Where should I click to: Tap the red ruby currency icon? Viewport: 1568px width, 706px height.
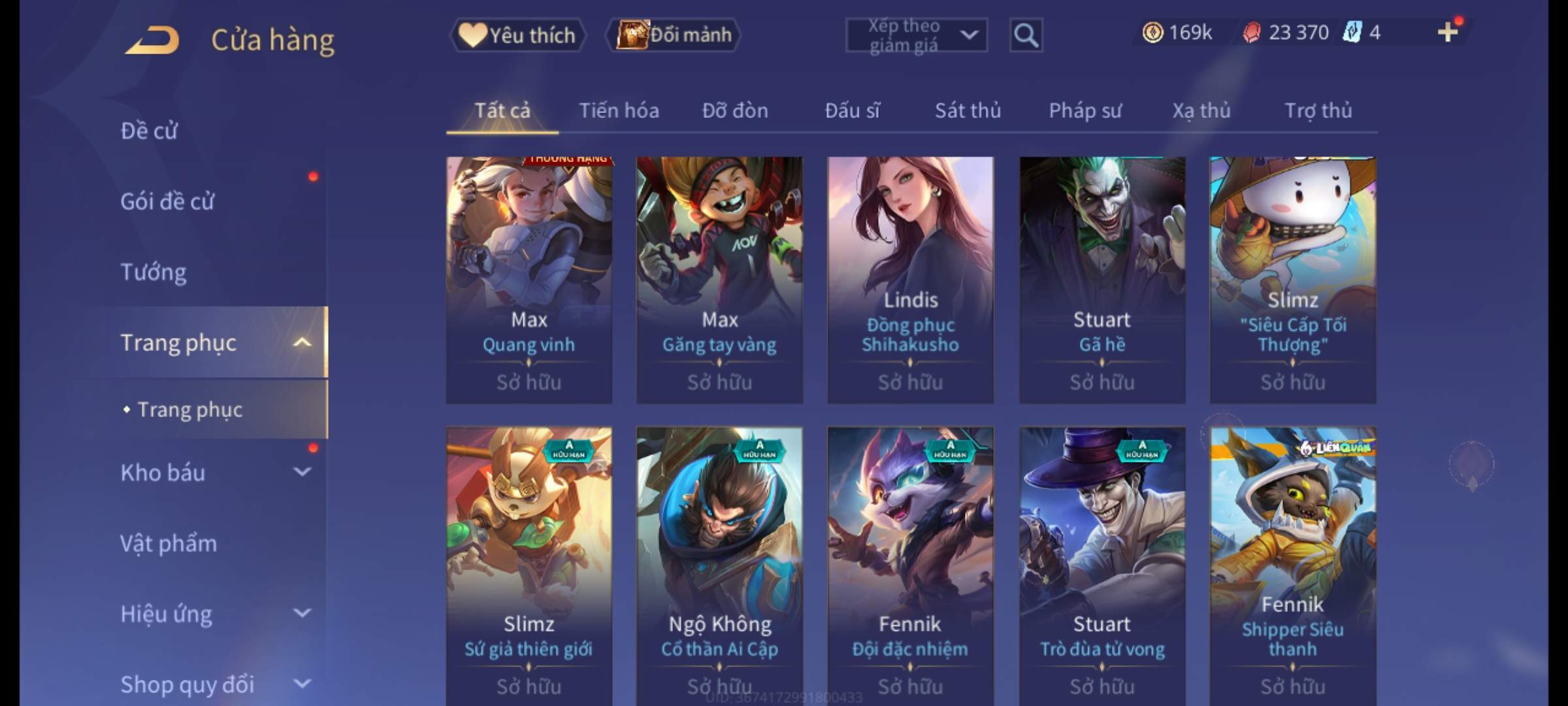[1252, 33]
